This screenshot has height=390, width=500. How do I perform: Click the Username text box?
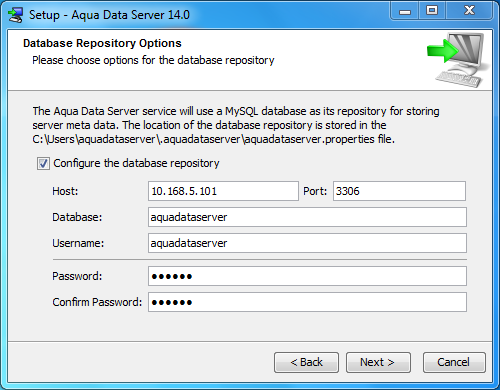click(307, 243)
